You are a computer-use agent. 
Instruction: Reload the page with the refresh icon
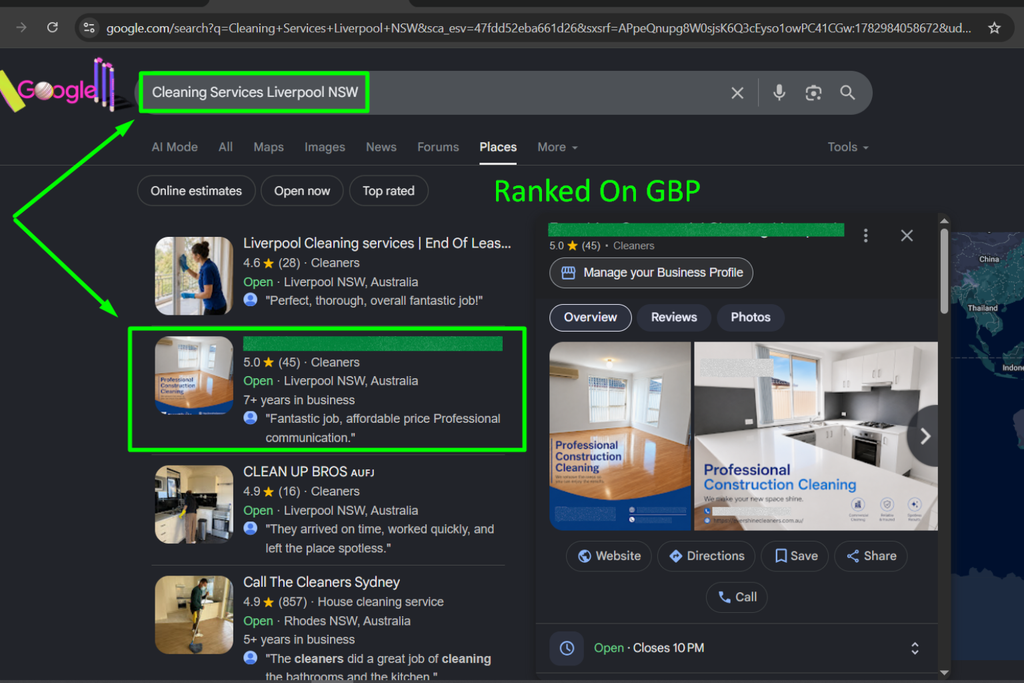coord(52,27)
